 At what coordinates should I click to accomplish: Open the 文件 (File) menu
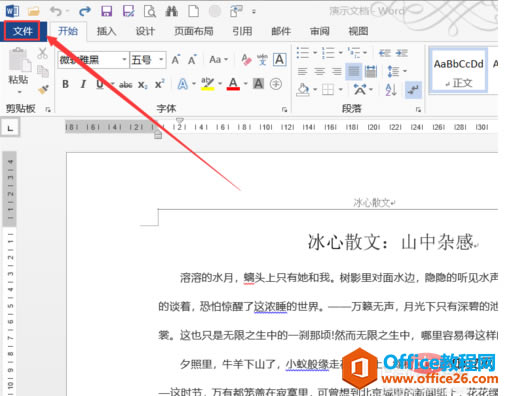click(23, 31)
